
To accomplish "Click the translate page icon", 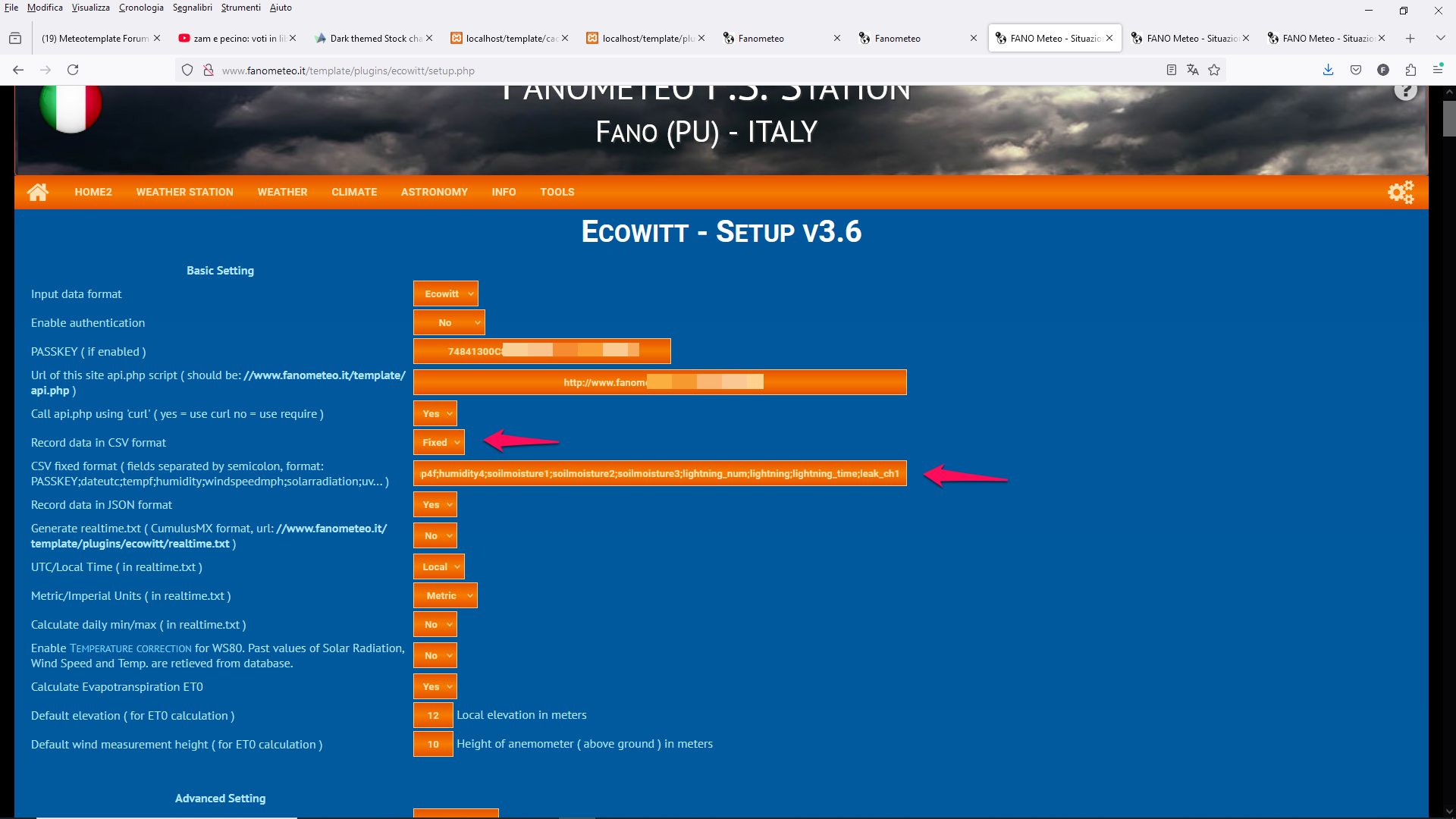I will coord(1193,70).
